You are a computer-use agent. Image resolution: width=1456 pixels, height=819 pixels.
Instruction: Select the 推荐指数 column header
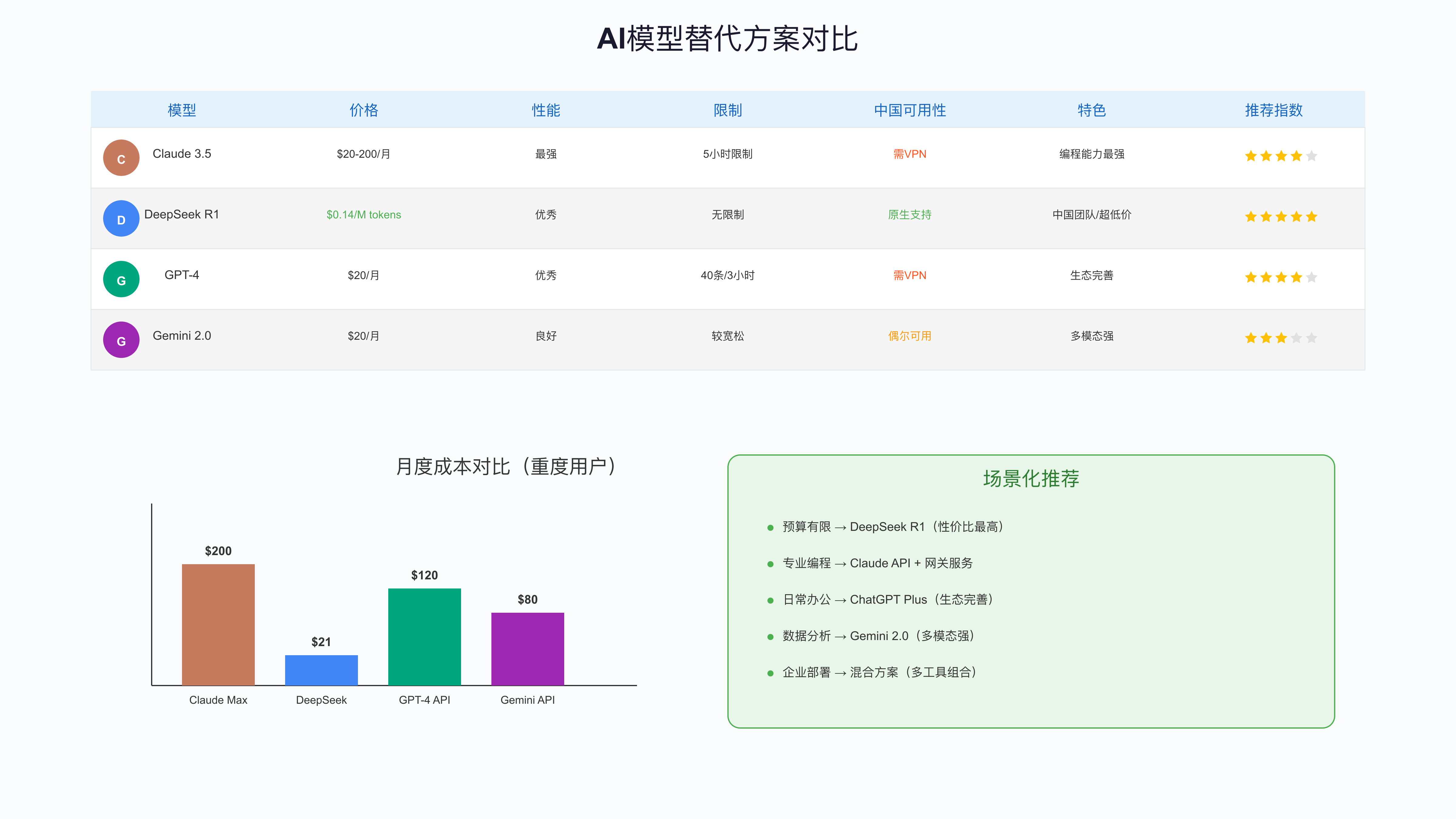click(x=1274, y=110)
